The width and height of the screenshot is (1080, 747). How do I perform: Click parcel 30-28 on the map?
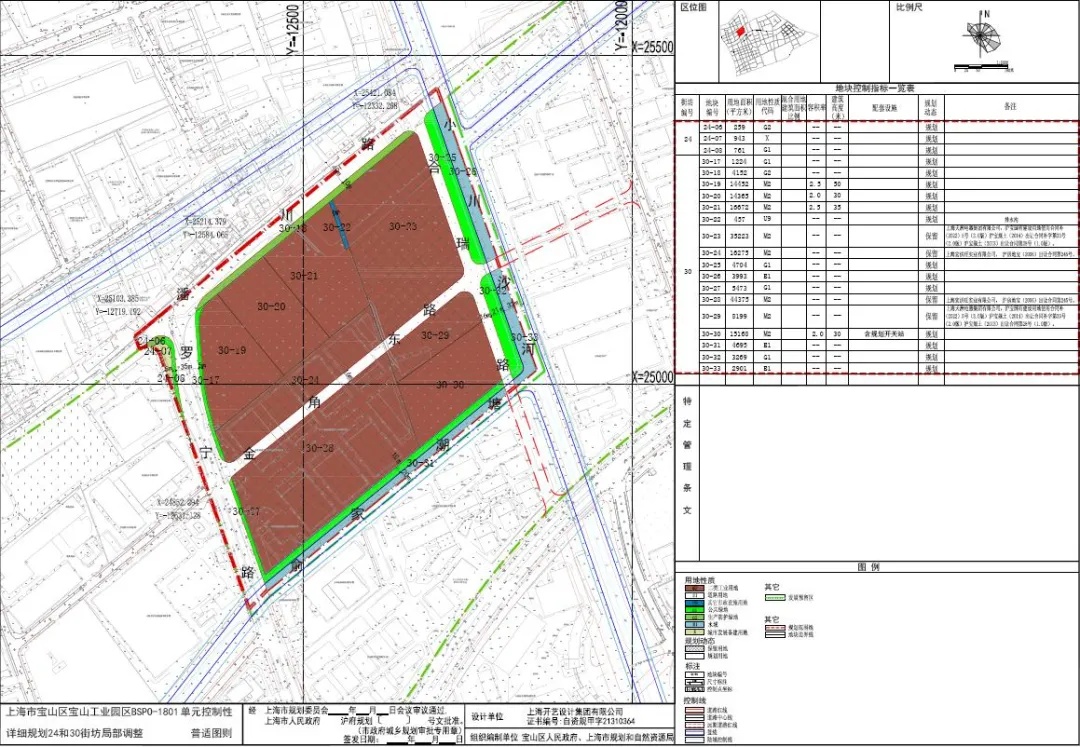coord(320,448)
